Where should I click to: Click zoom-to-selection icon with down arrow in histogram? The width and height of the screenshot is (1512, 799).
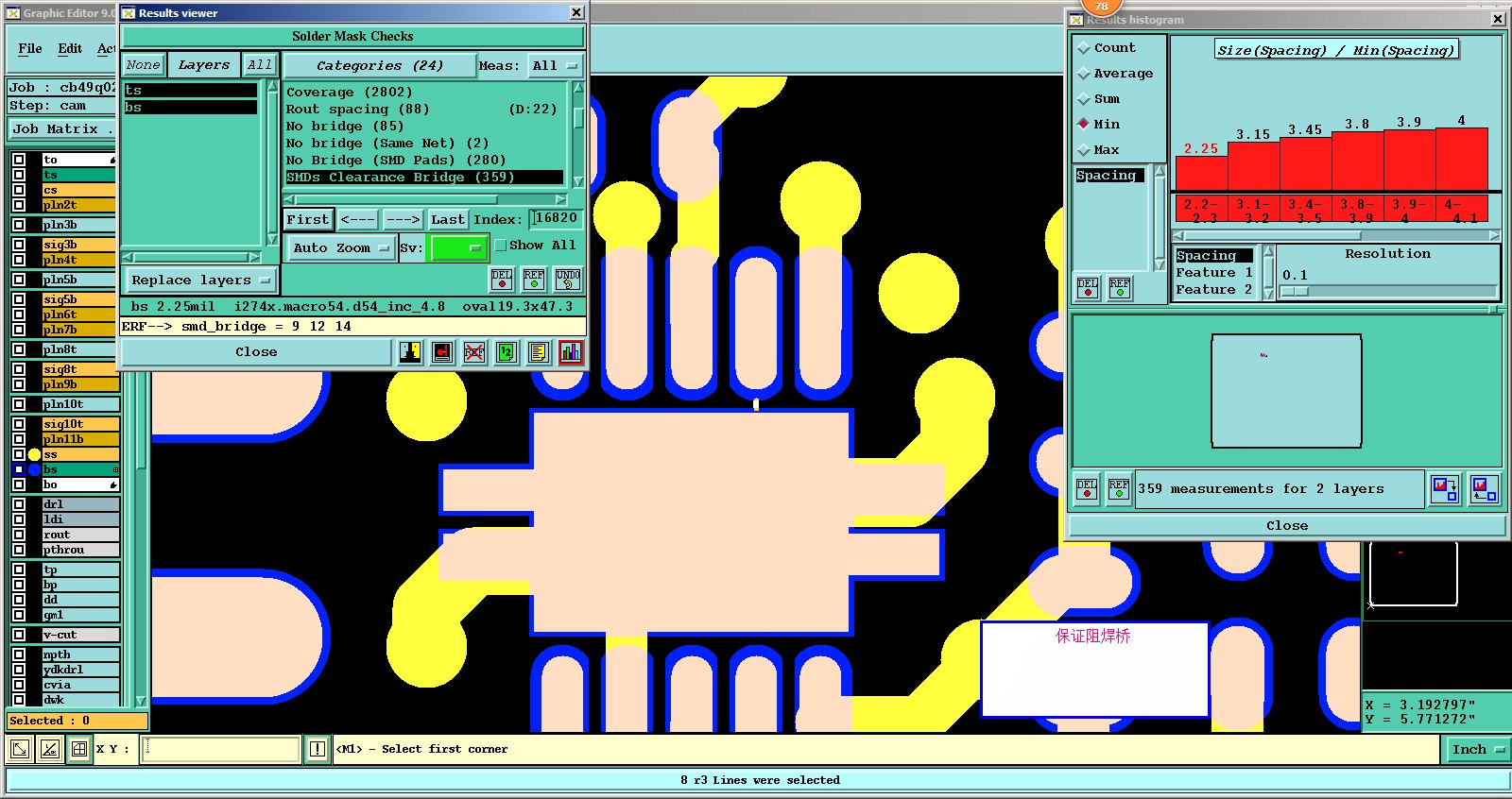click(x=1445, y=489)
